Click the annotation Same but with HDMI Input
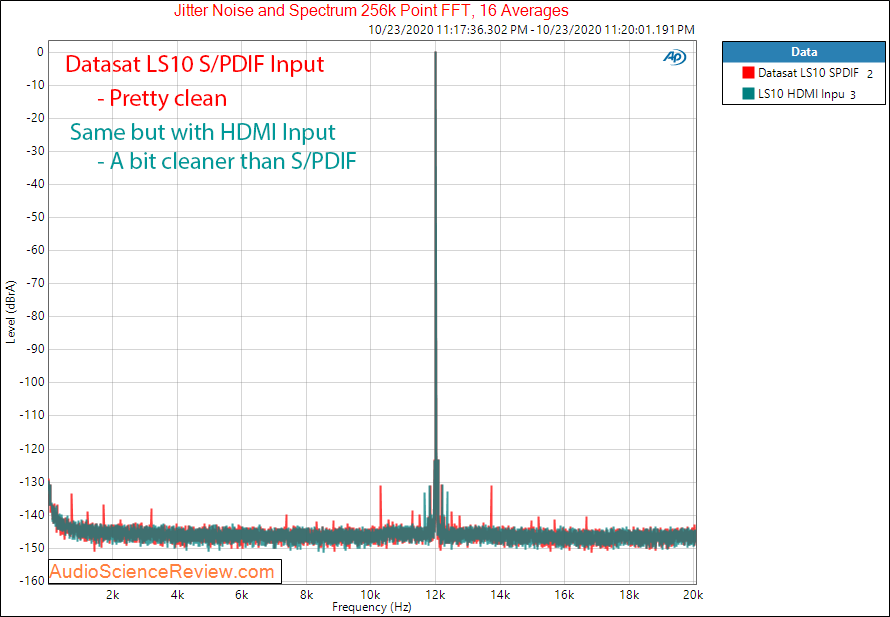Viewport: 890px width, 617px height. [x=203, y=132]
